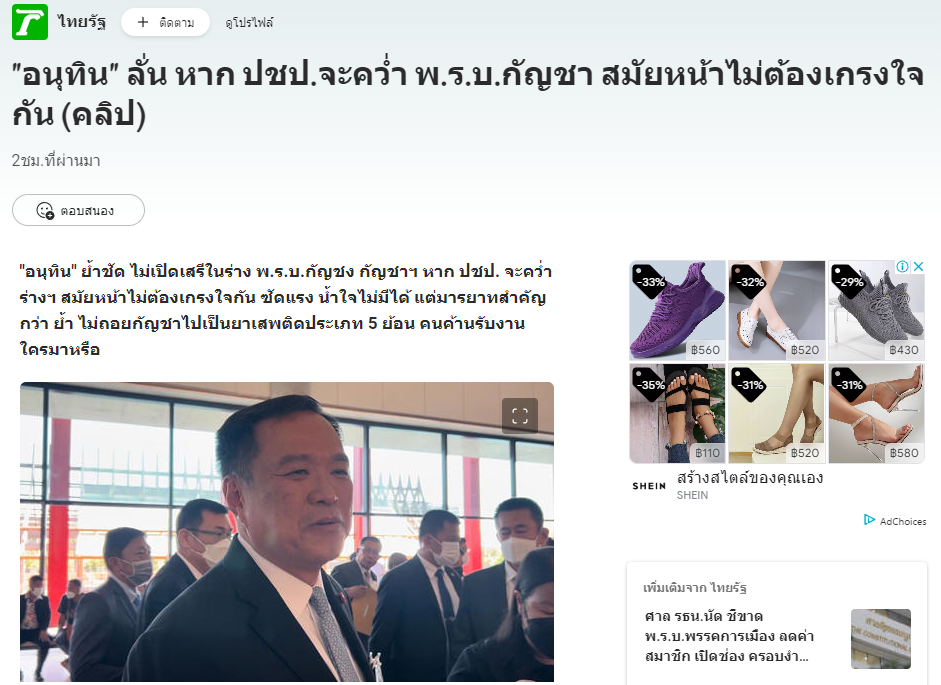Viewport: 941px width, 685px height.
Task: Click the ตอบสนอง reaction button
Action: [x=78, y=210]
